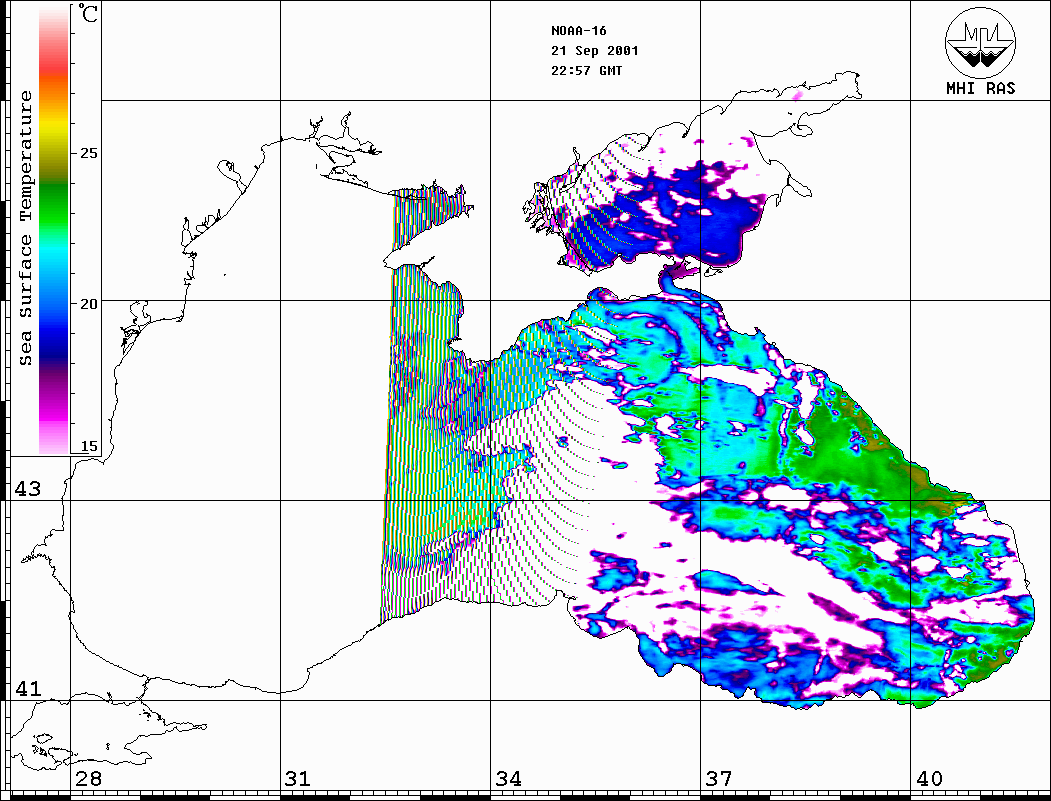
Task: Click longitude label 40
Action: 929,779
